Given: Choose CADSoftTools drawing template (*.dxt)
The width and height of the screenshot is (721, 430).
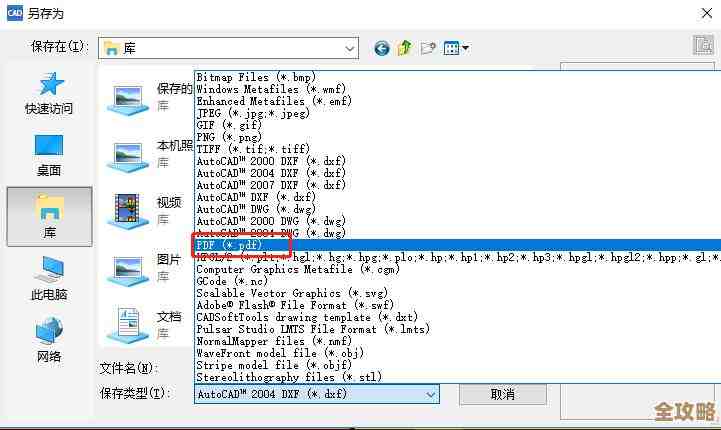Looking at the screenshot, I should tap(307, 317).
